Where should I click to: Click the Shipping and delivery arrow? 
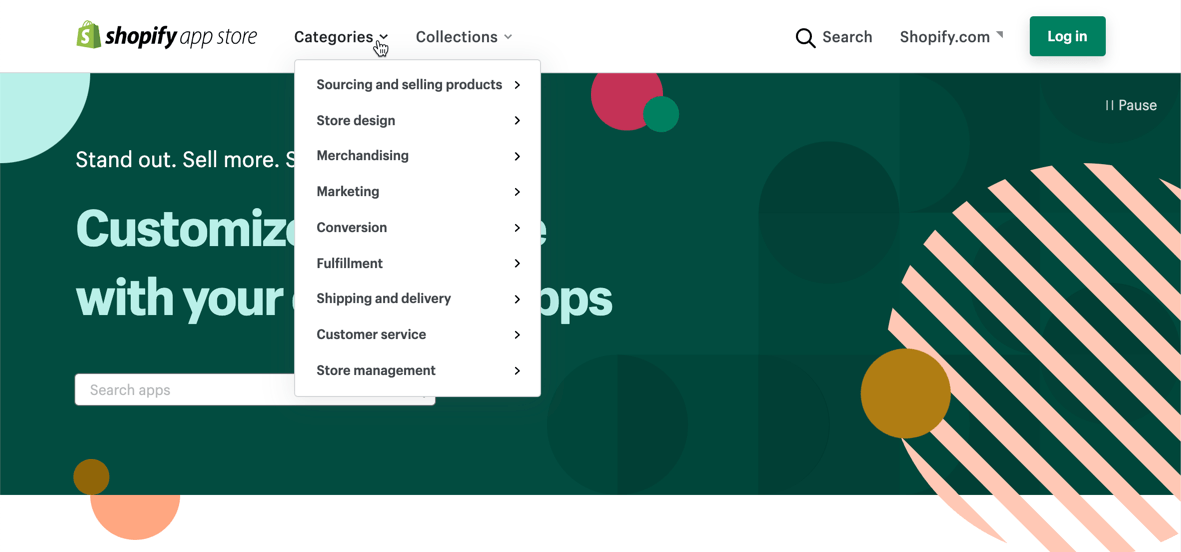point(517,299)
